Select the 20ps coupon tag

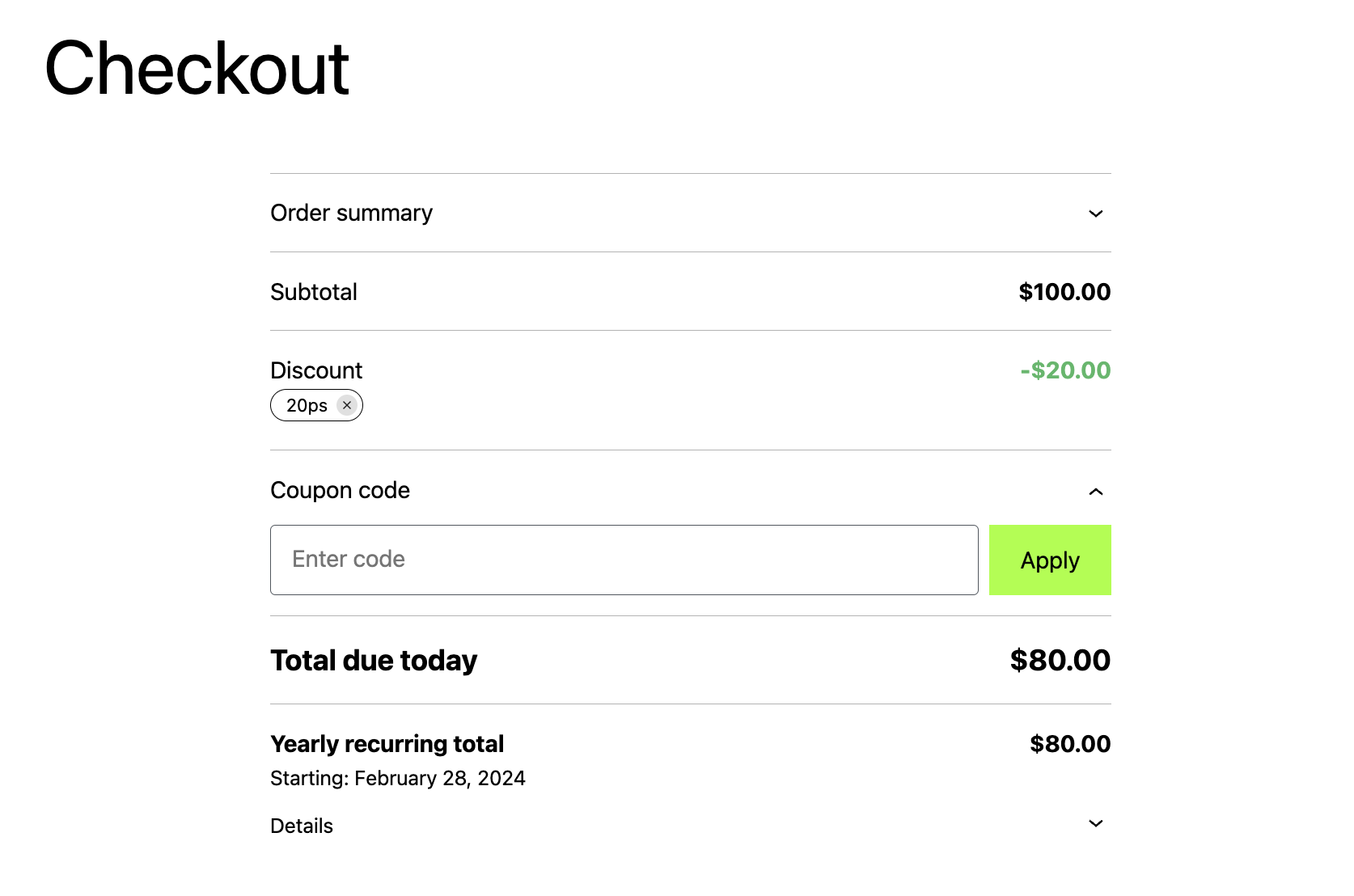(307, 405)
